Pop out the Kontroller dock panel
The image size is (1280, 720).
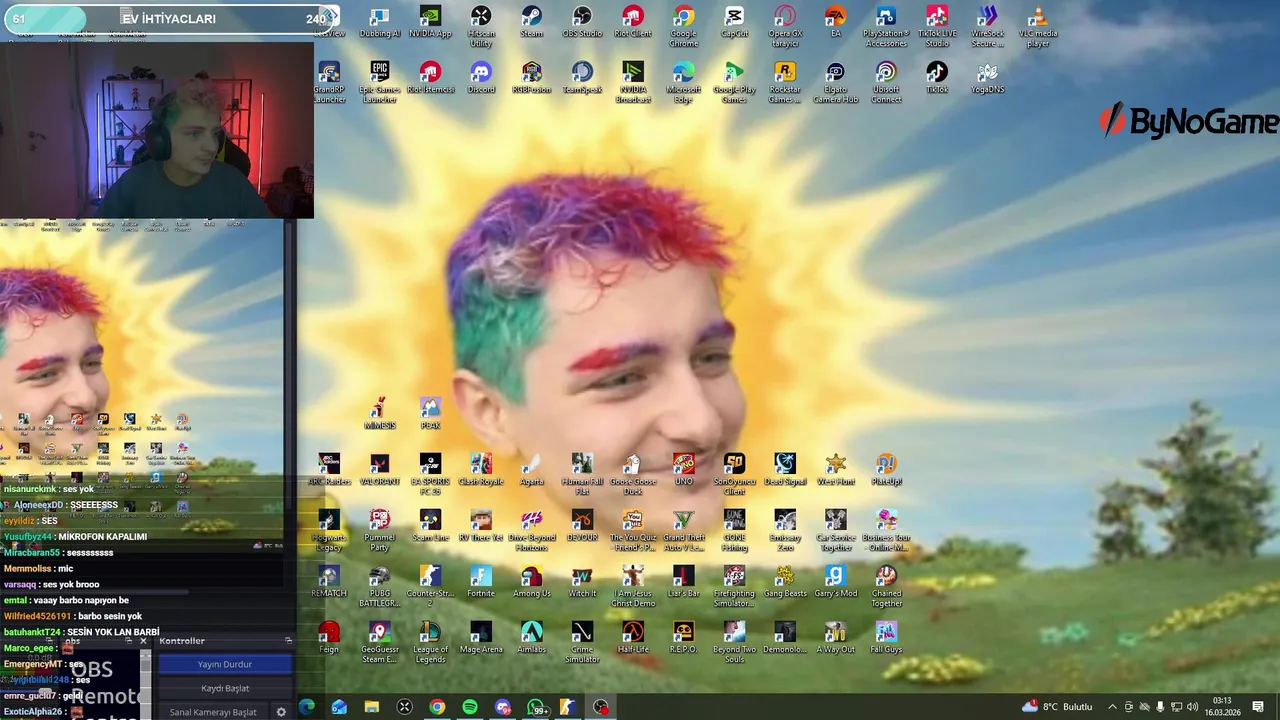point(288,641)
